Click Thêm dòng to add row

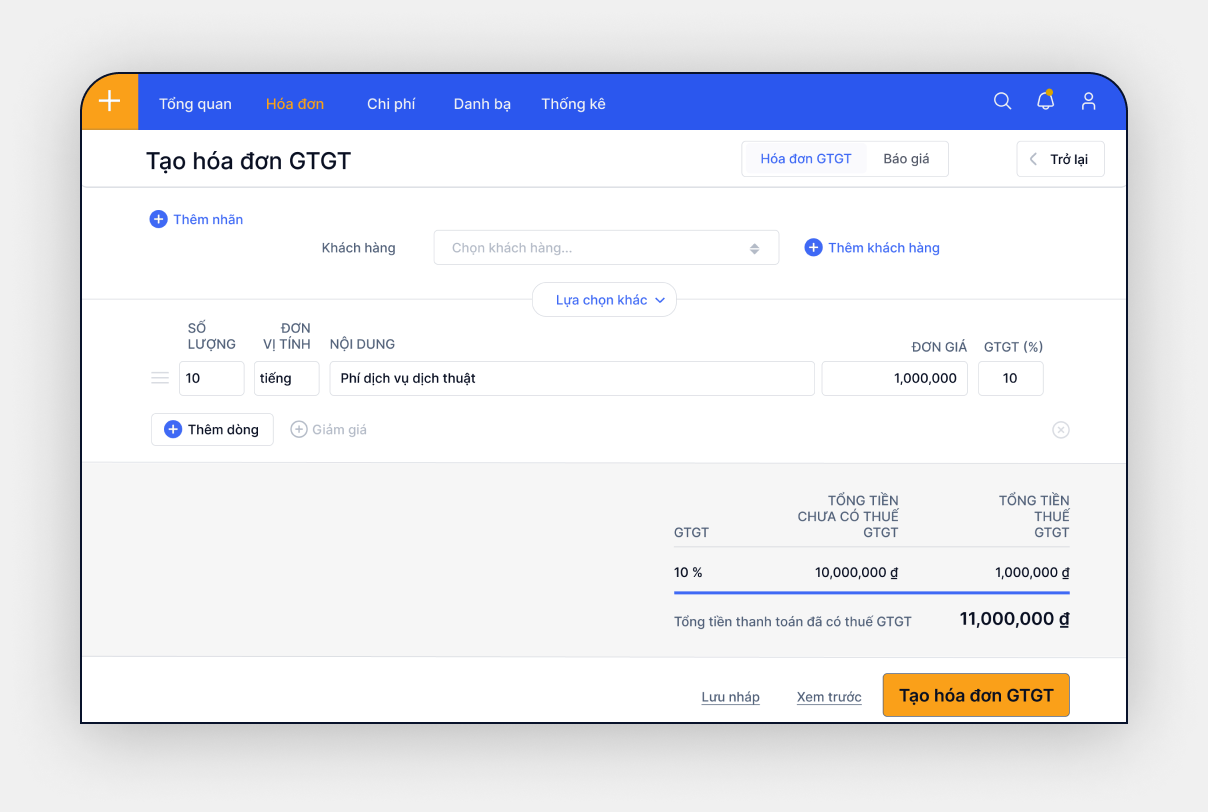[x=212, y=430]
